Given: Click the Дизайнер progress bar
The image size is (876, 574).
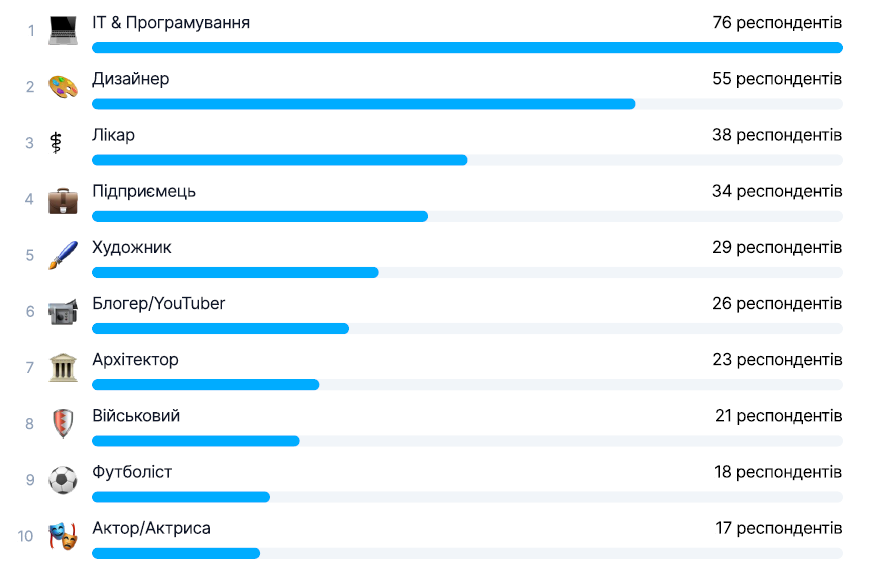Looking at the screenshot, I should (x=364, y=104).
